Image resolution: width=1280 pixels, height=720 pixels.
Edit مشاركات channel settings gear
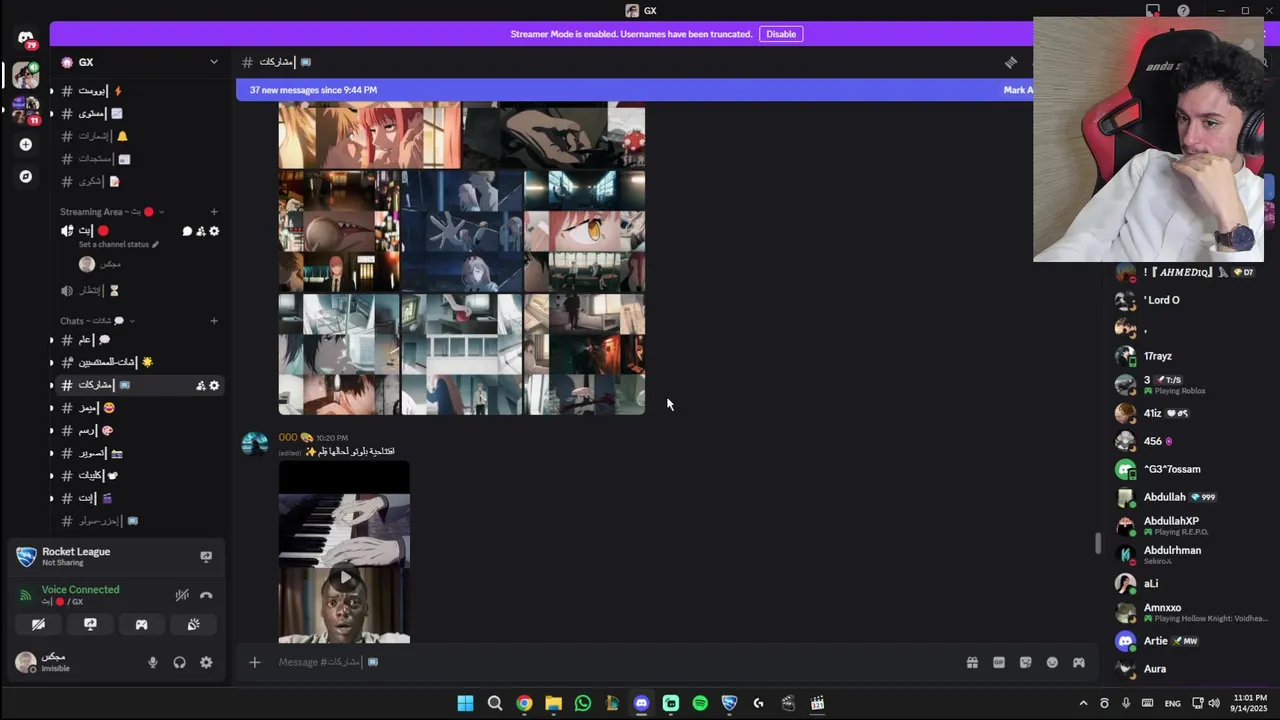point(213,385)
